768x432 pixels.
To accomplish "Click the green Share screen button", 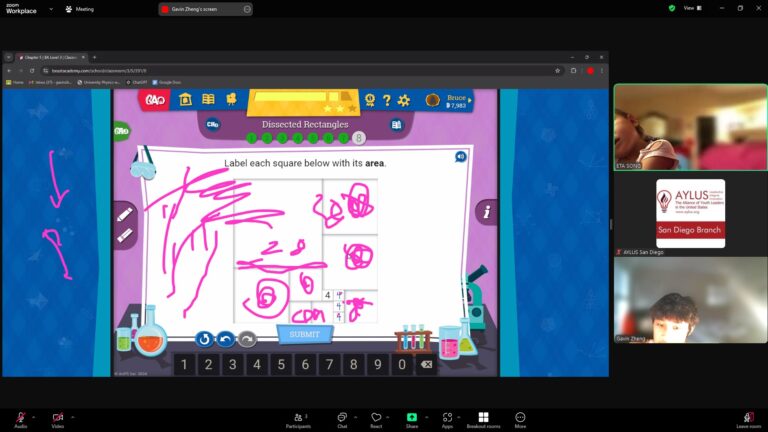I will tap(411, 420).
